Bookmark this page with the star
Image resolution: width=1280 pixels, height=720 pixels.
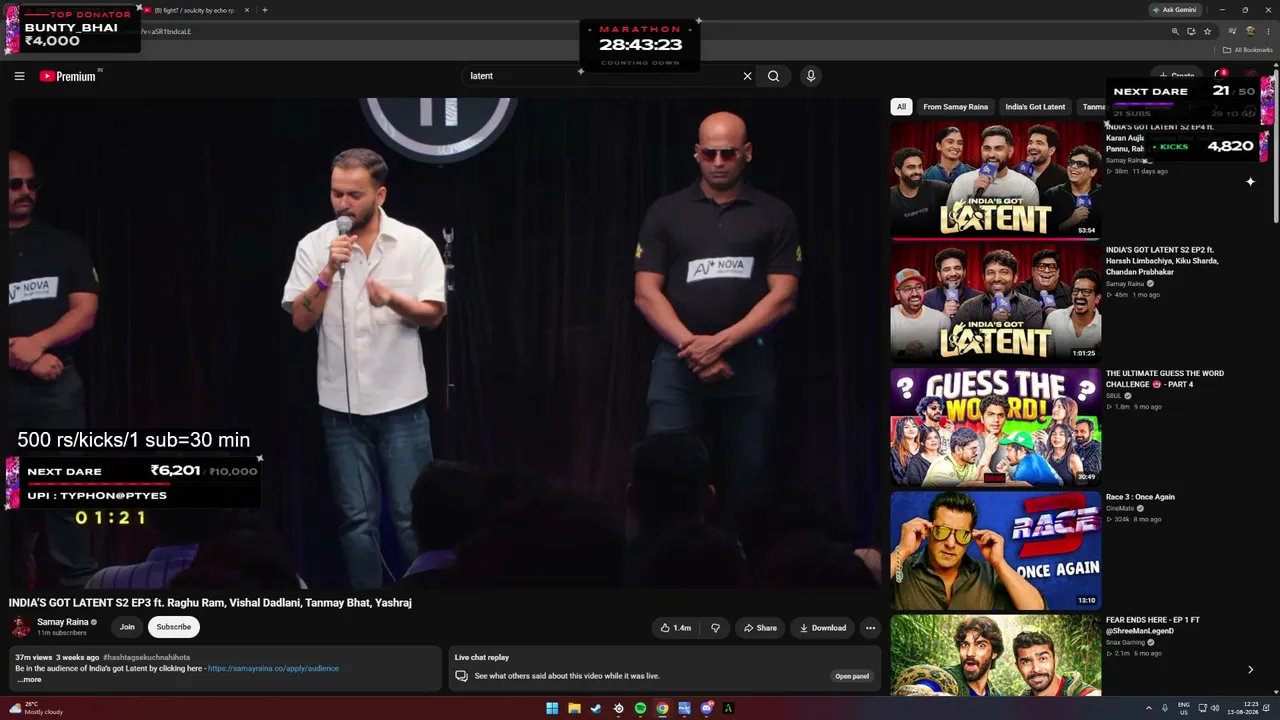click(1207, 31)
